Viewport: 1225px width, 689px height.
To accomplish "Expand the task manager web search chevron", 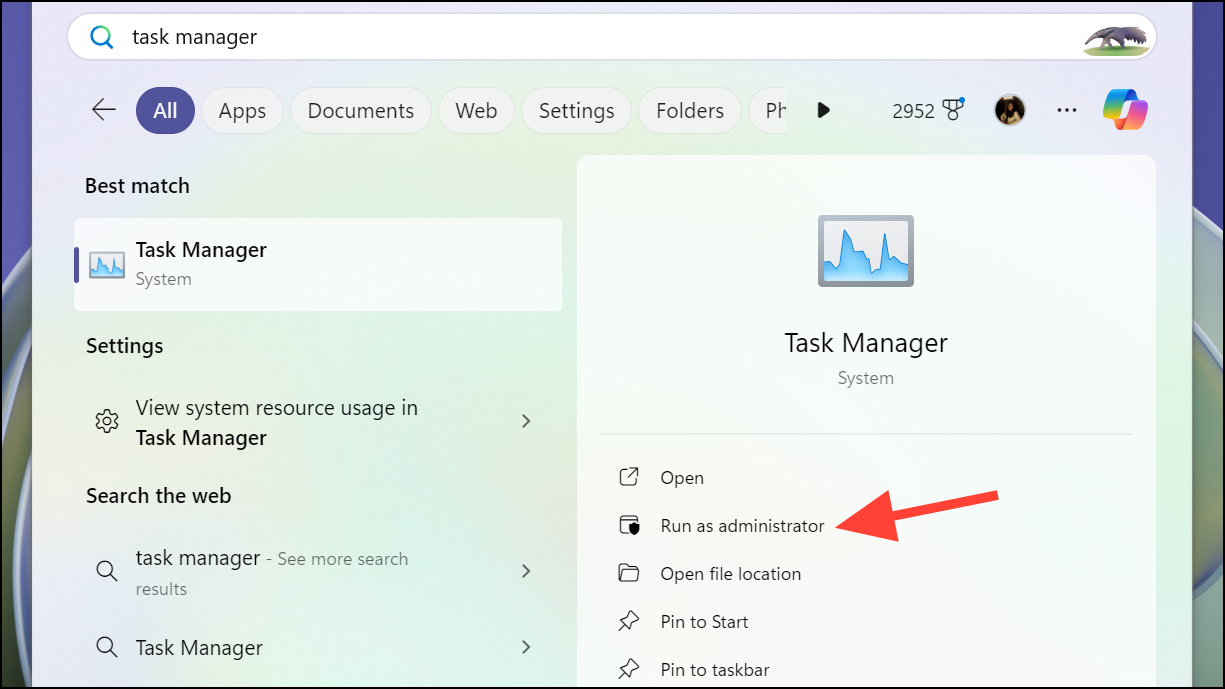I will point(526,571).
